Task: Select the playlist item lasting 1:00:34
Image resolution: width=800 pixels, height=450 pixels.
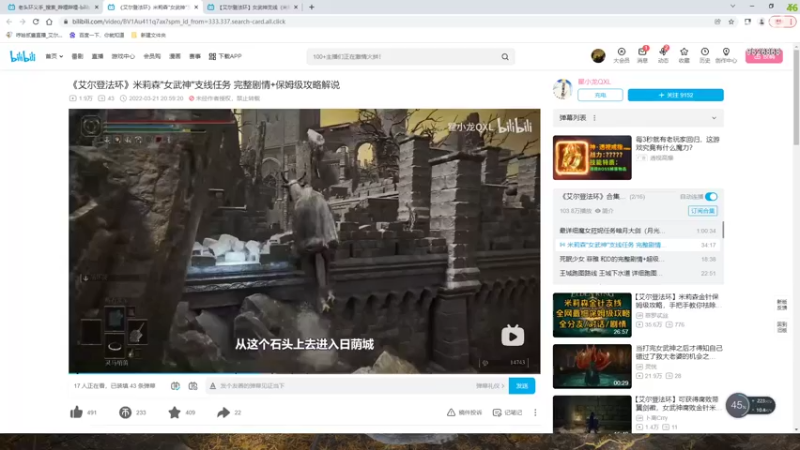Action: tap(638, 231)
